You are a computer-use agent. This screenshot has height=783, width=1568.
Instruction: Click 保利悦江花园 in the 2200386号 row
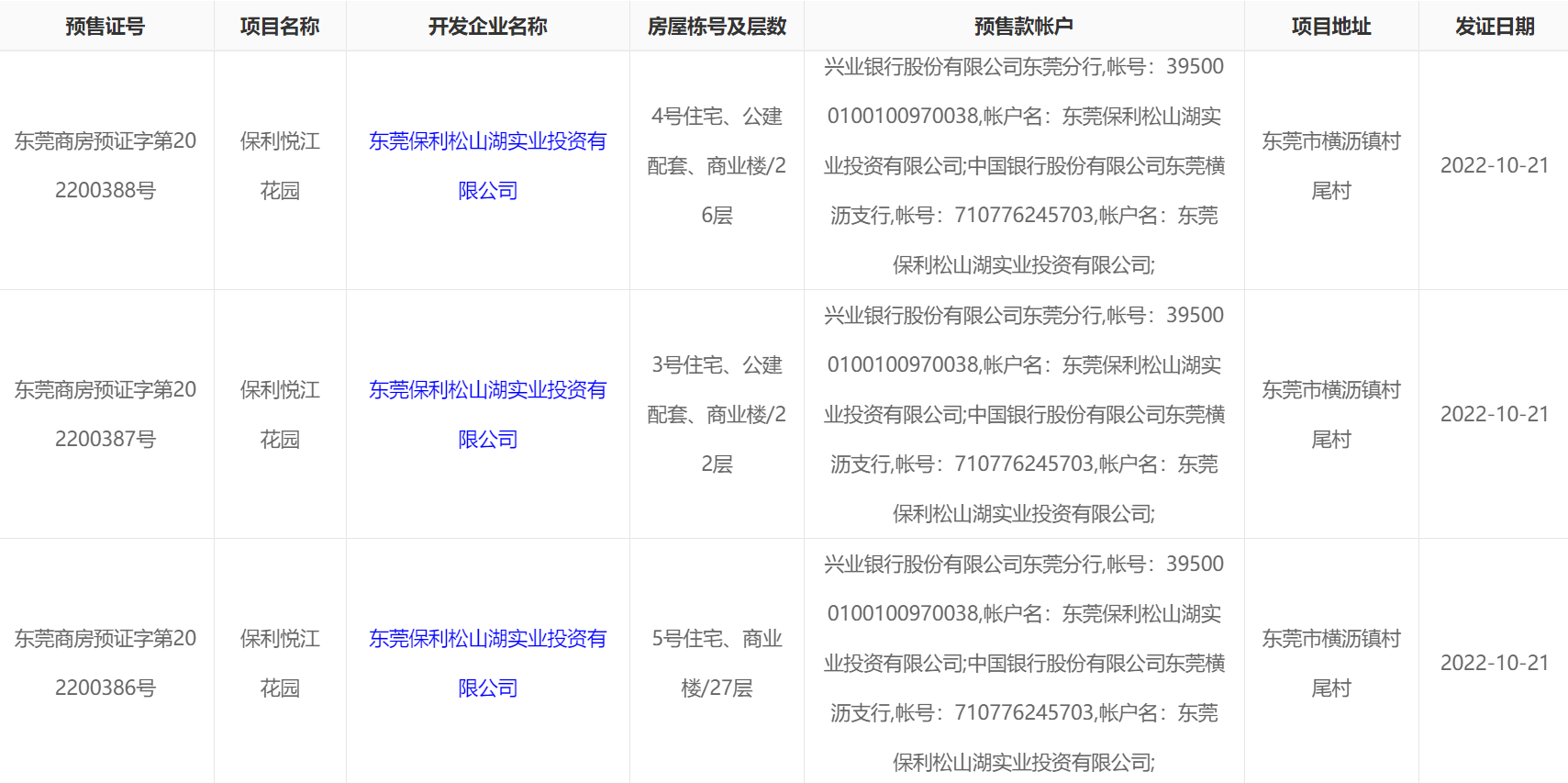tap(280, 664)
